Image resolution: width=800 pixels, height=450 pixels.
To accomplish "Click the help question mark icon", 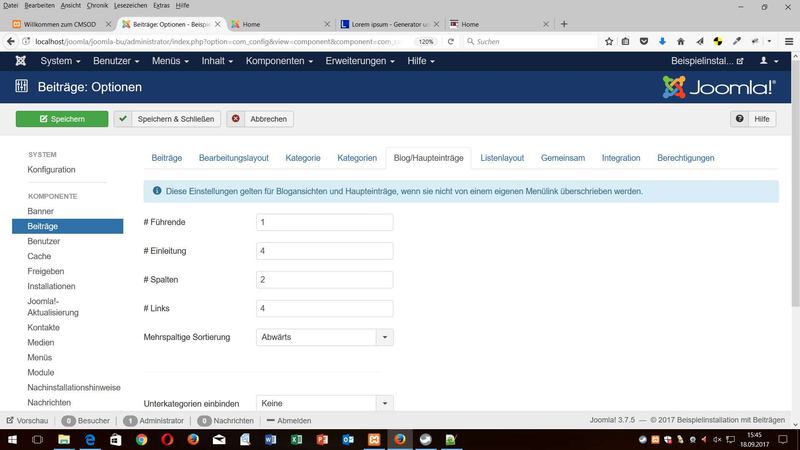I will 739,119.
